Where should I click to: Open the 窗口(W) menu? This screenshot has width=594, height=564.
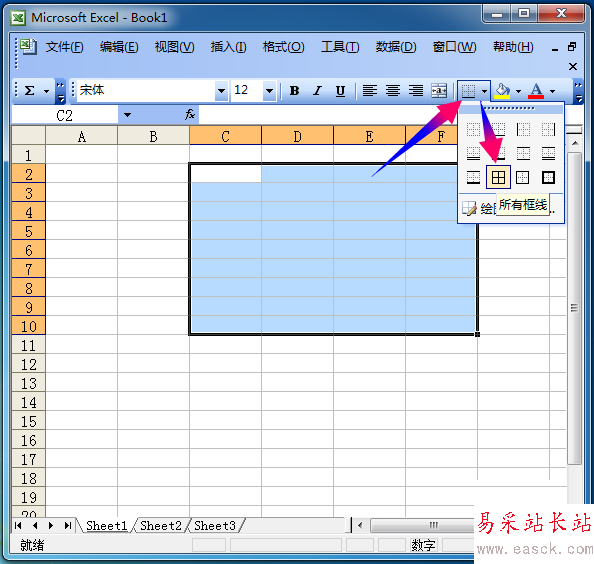[455, 47]
